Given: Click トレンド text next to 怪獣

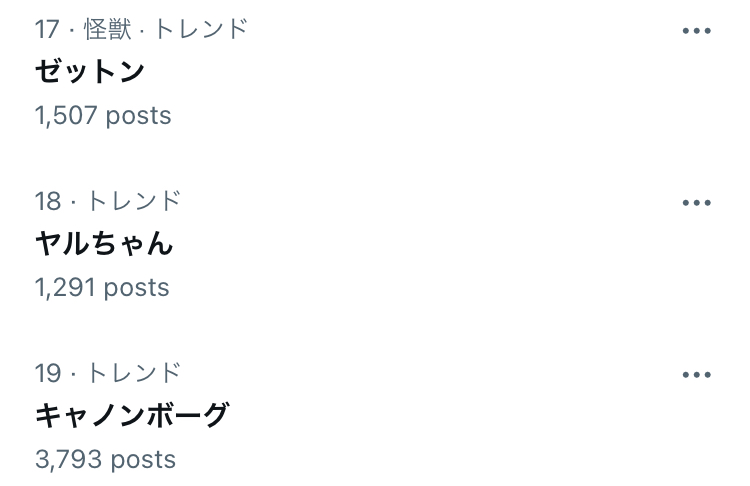Looking at the screenshot, I should (x=200, y=29).
